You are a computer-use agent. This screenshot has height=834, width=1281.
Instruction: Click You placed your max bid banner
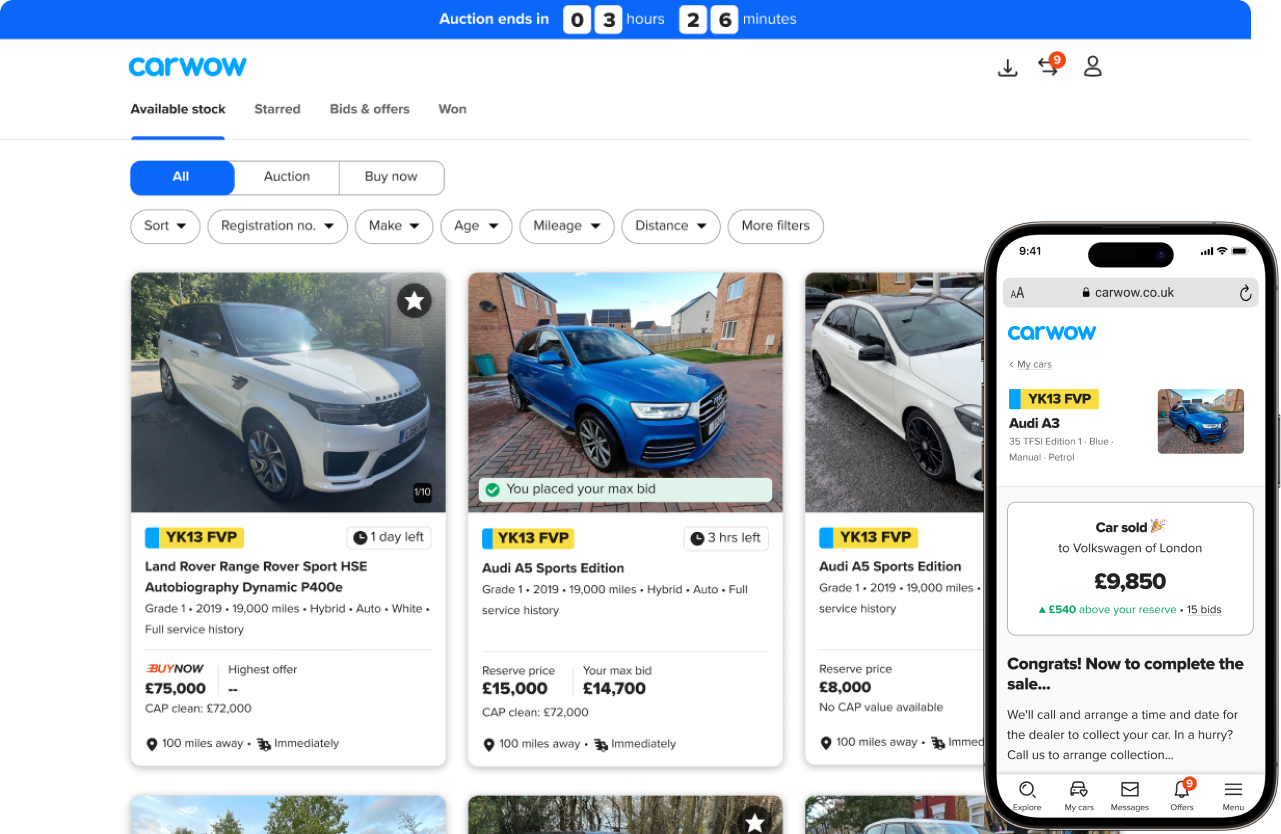625,490
